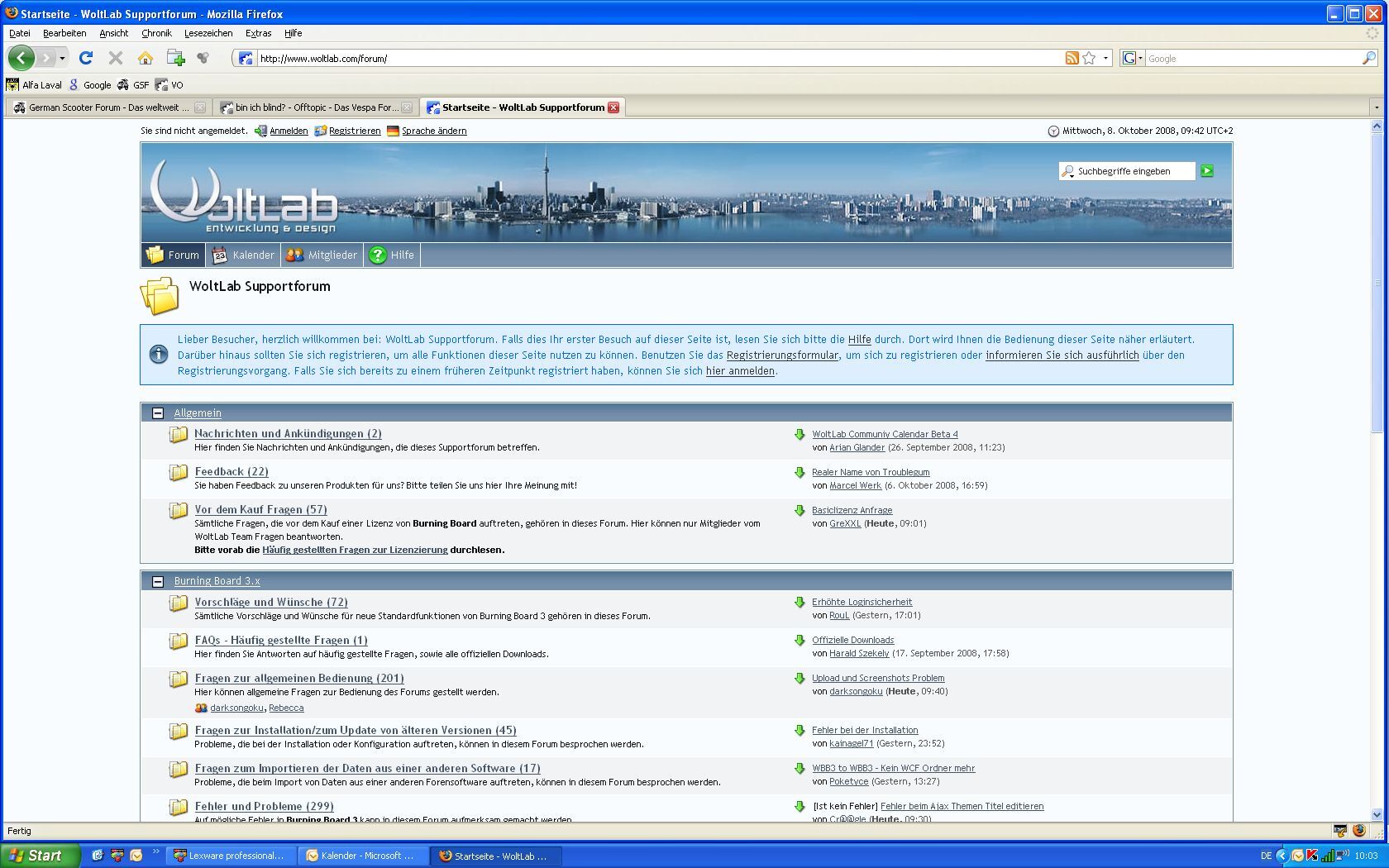Click the Registrieren link
This screenshot has width=1389, height=868.
355,131
